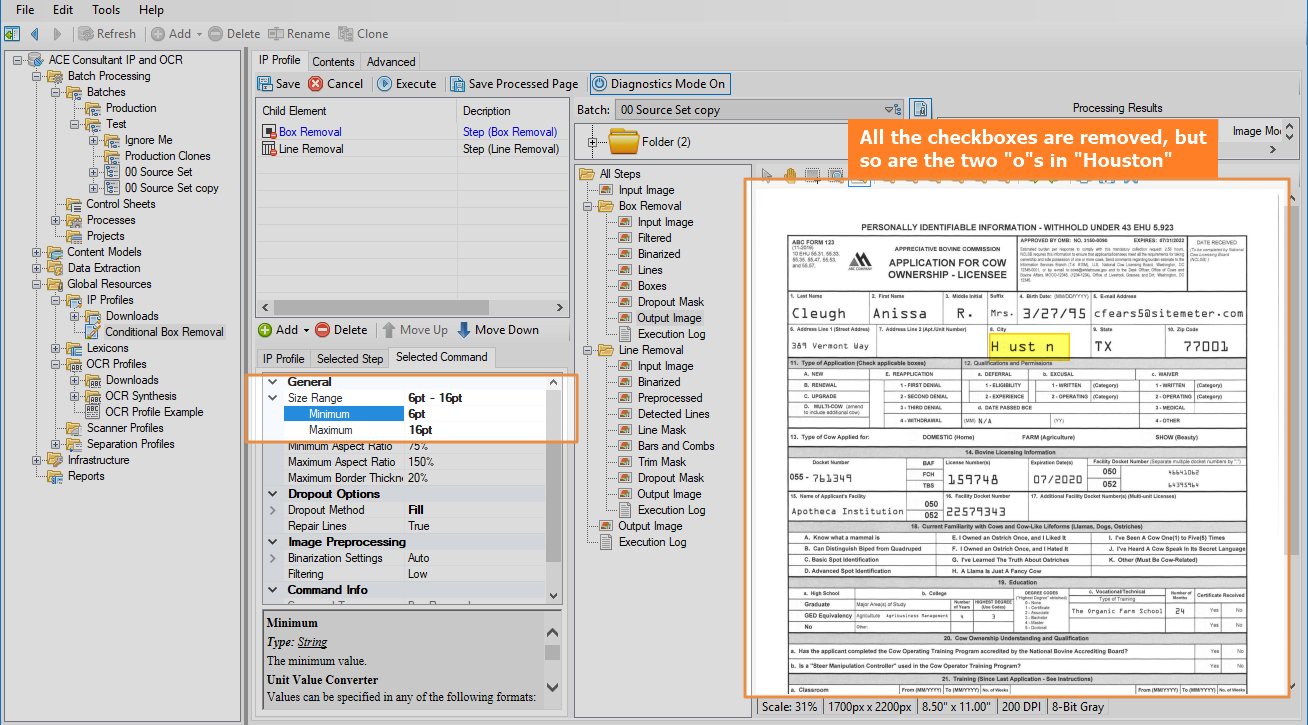Run the profile with the Execute button
This screenshot has height=725, width=1308.
(407, 84)
